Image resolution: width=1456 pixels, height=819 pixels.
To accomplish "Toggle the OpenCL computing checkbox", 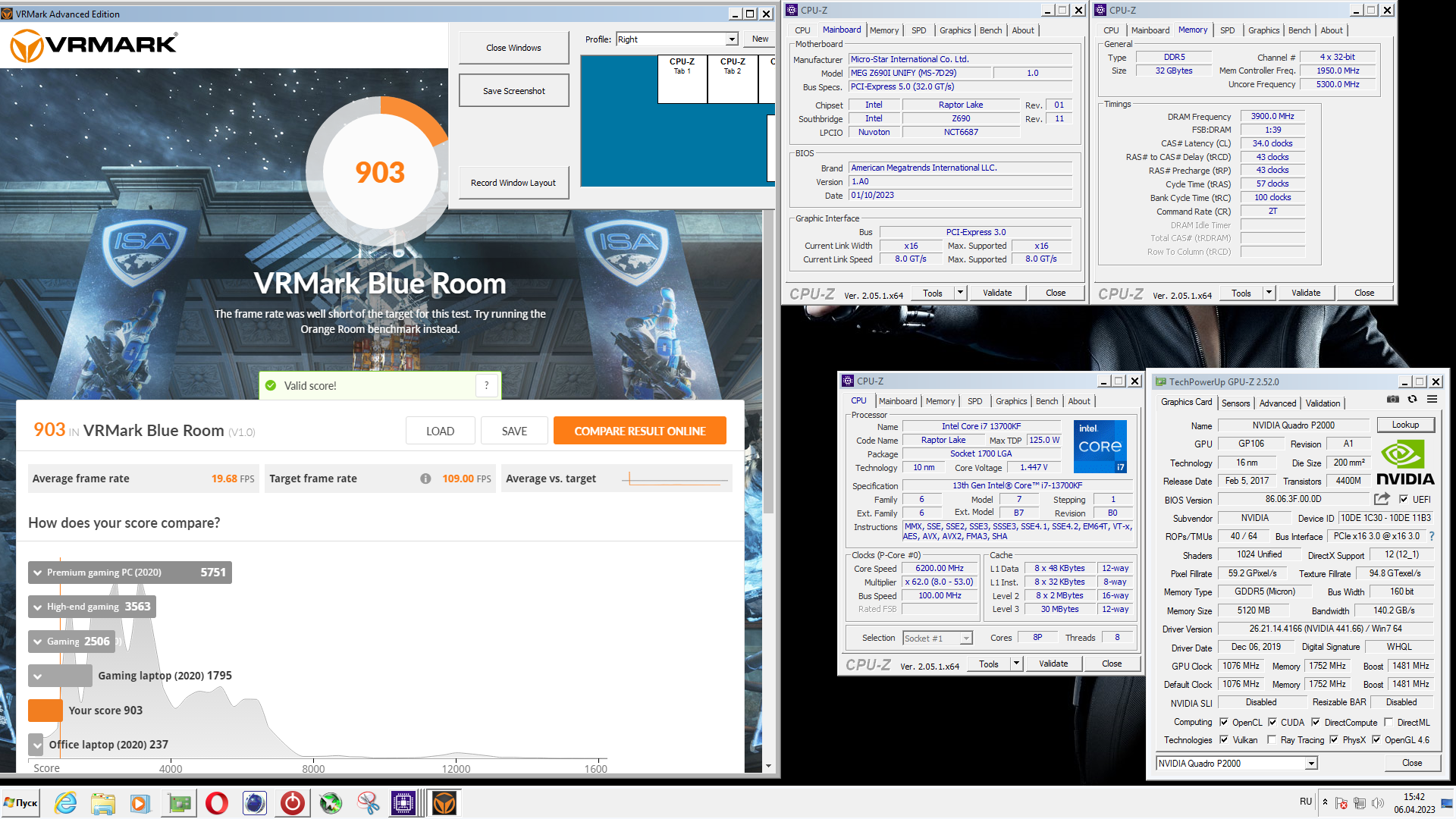I will (1224, 722).
